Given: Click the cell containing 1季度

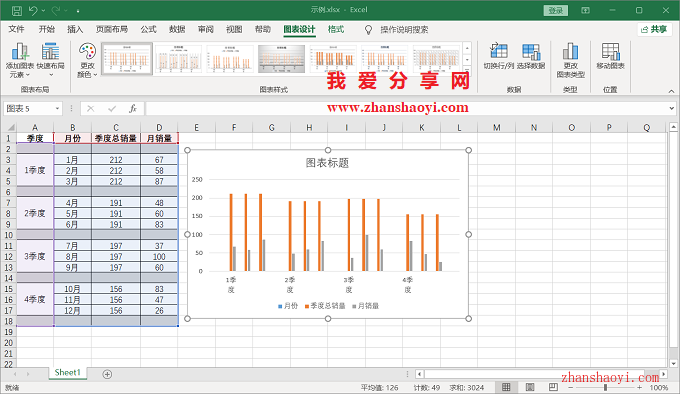Looking at the screenshot, I should (x=35, y=170).
